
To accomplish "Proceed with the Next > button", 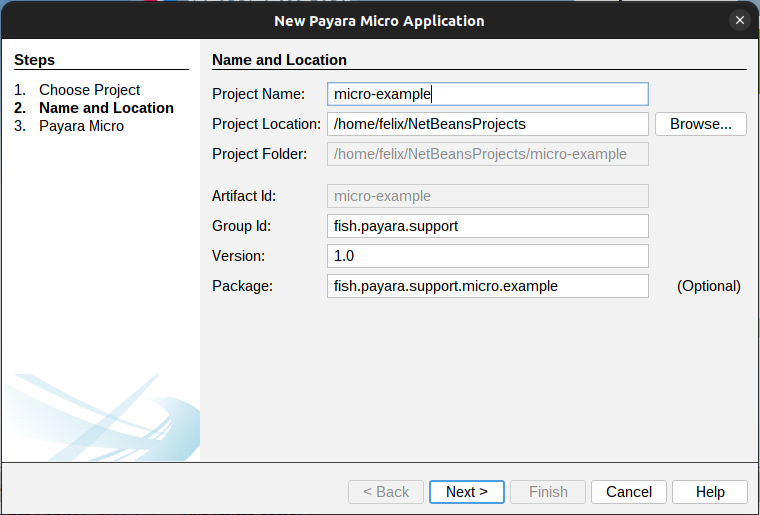I will point(467,492).
